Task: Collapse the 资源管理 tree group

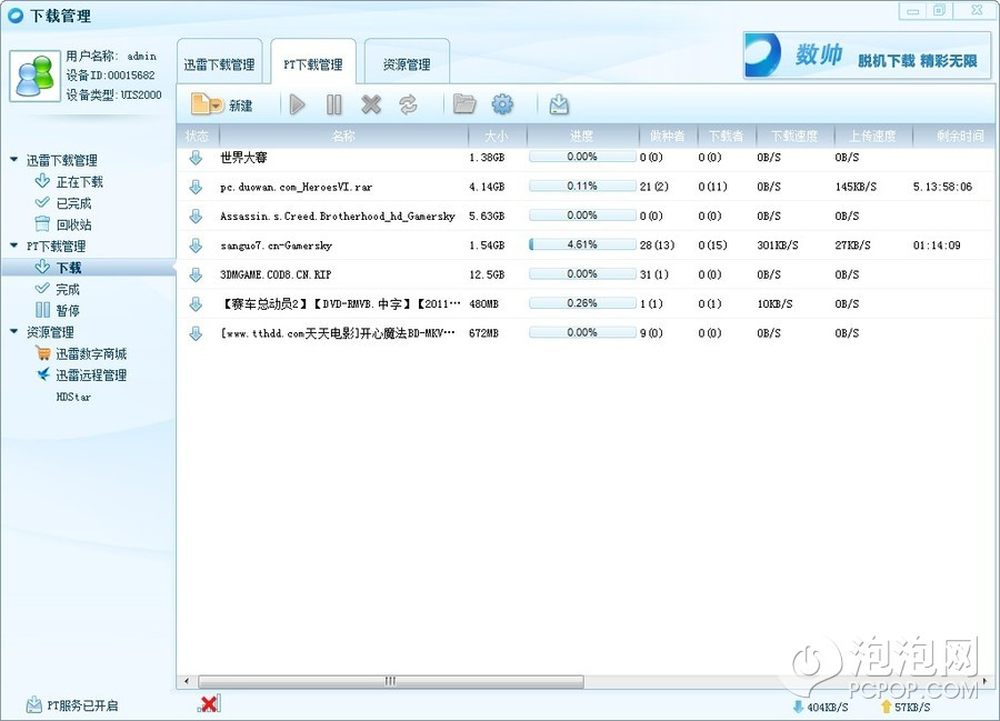Action: coord(14,331)
